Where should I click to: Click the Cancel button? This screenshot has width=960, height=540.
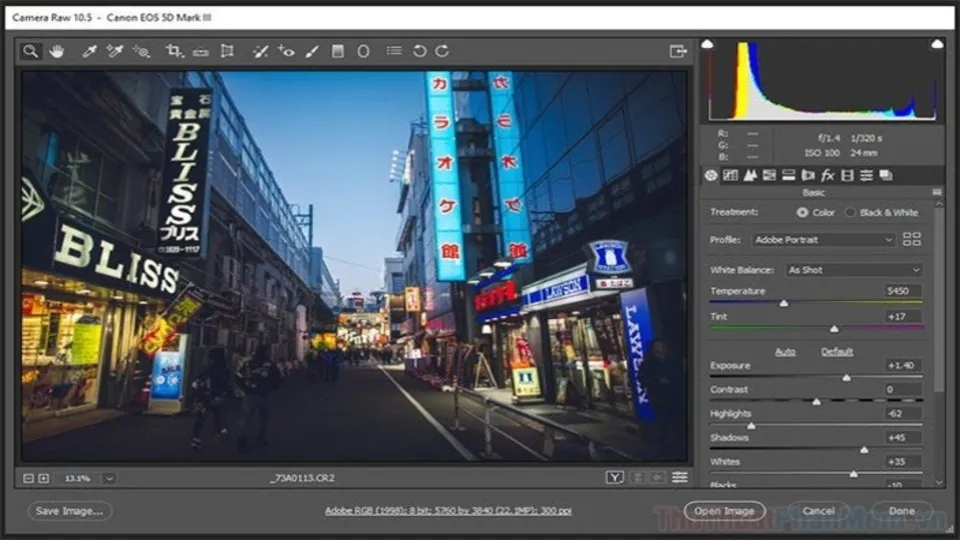[x=819, y=511]
